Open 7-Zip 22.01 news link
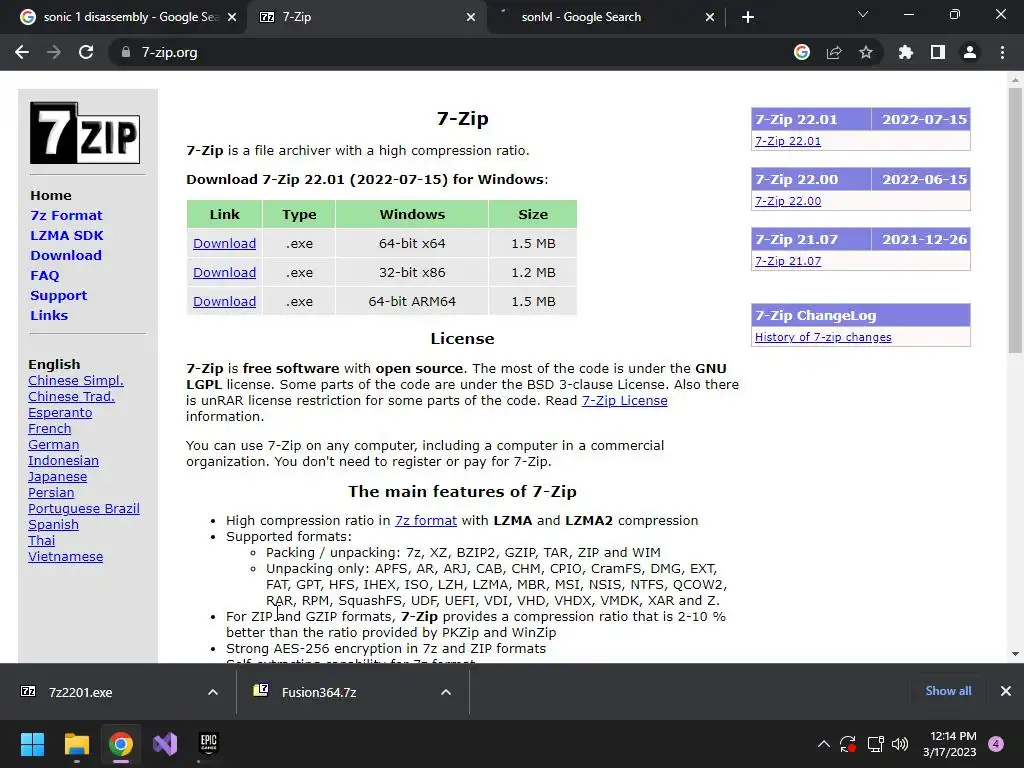 788,141
